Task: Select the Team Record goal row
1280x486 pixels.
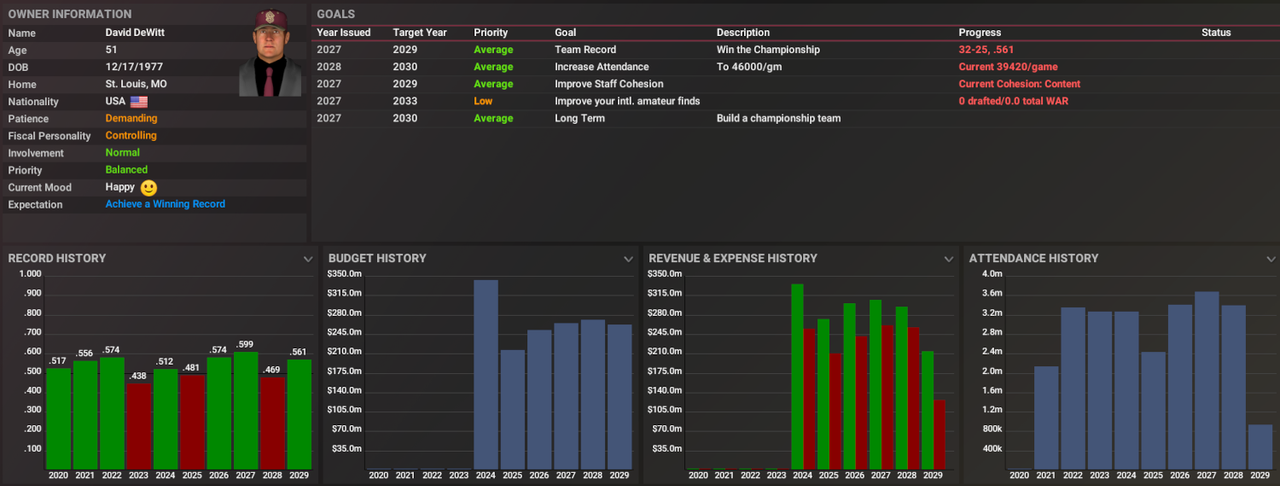Action: click(x=795, y=50)
